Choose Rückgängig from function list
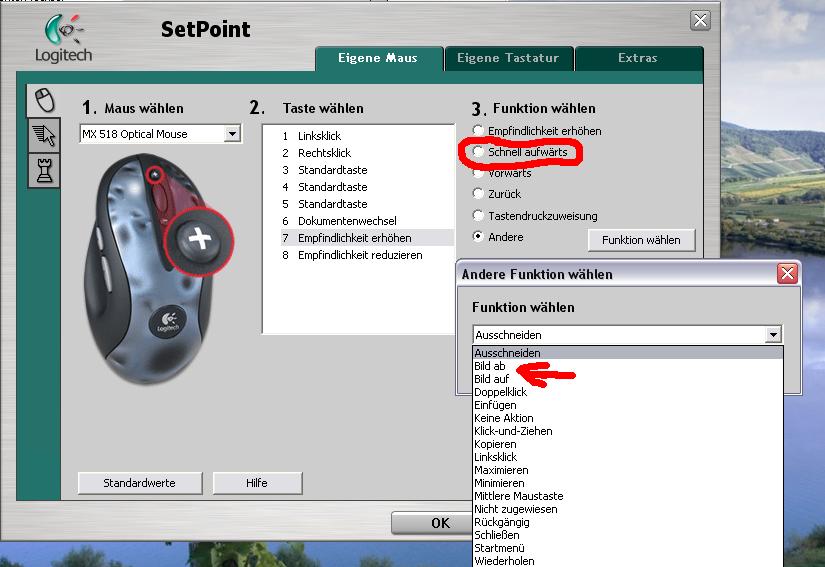Image resolution: width=825 pixels, height=567 pixels. click(628, 522)
